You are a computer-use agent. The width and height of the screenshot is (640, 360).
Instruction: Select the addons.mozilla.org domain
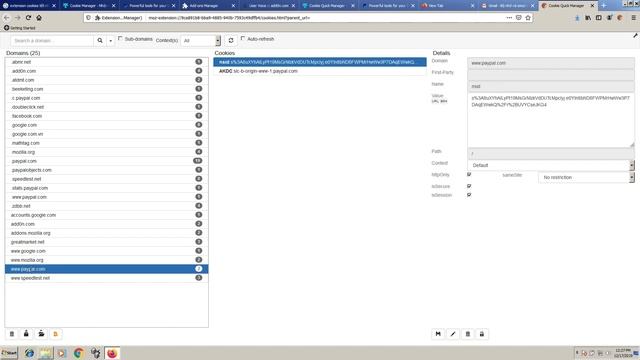(107, 233)
